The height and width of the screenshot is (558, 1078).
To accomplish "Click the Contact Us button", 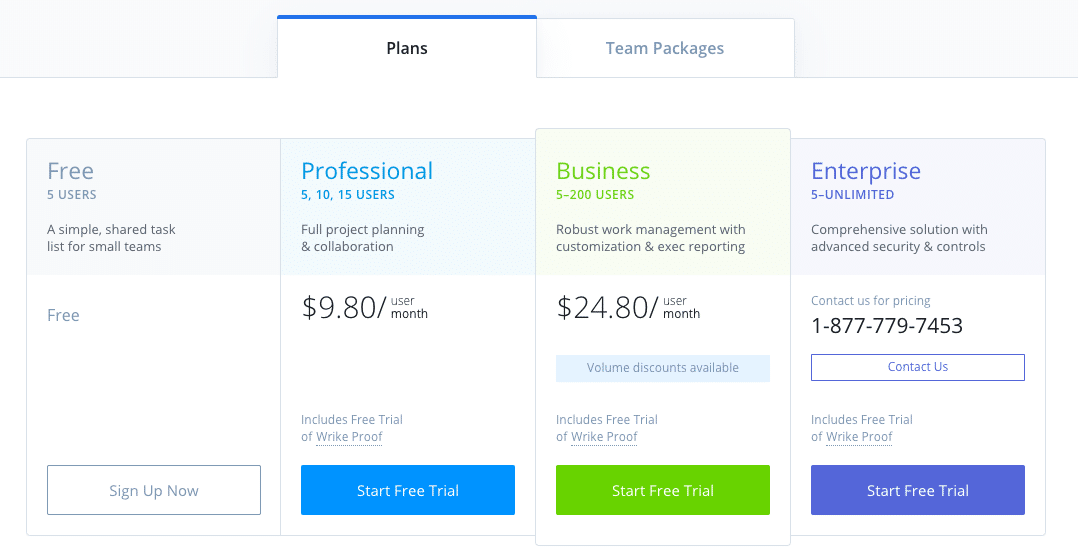I will pyautogui.click(x=918, y=367).
